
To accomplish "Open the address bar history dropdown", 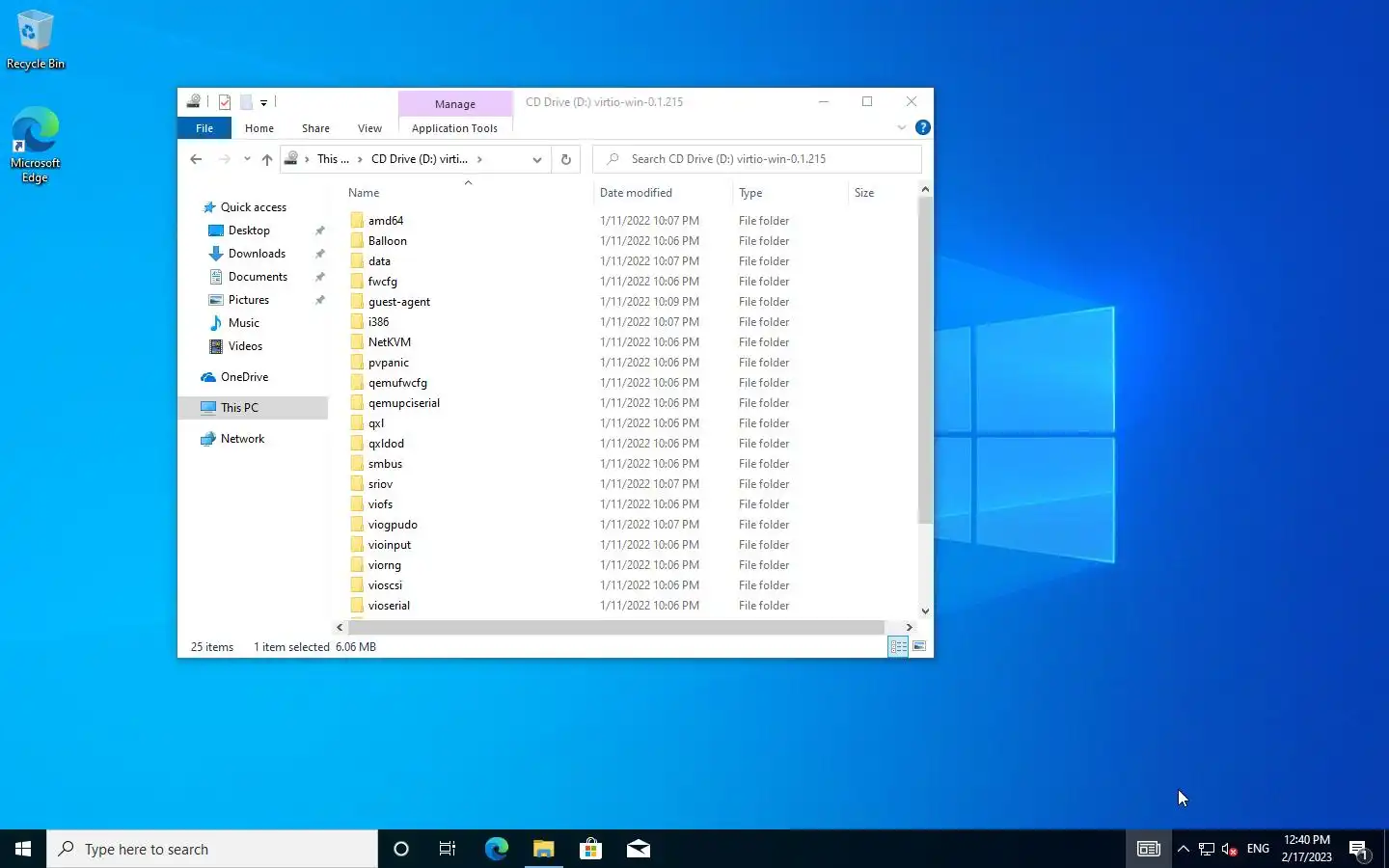I will tap(537, 159).
